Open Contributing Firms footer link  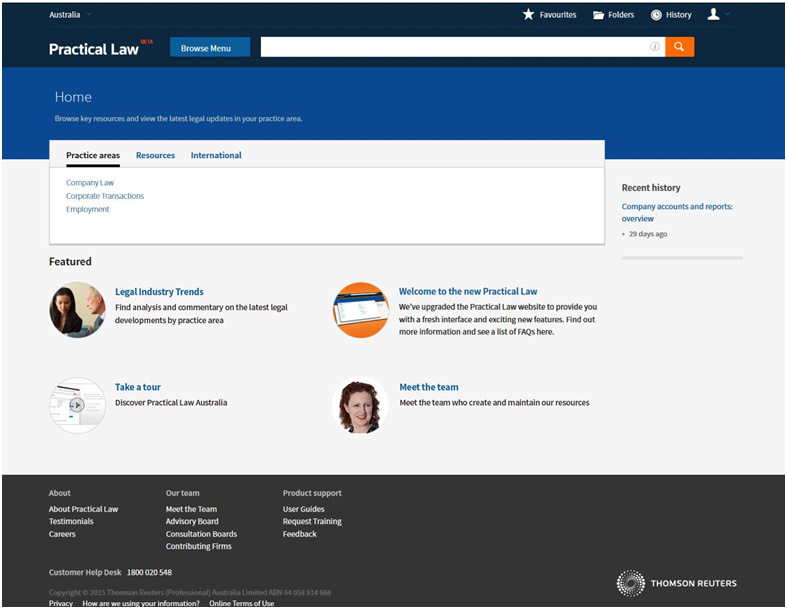click(198, 546)
